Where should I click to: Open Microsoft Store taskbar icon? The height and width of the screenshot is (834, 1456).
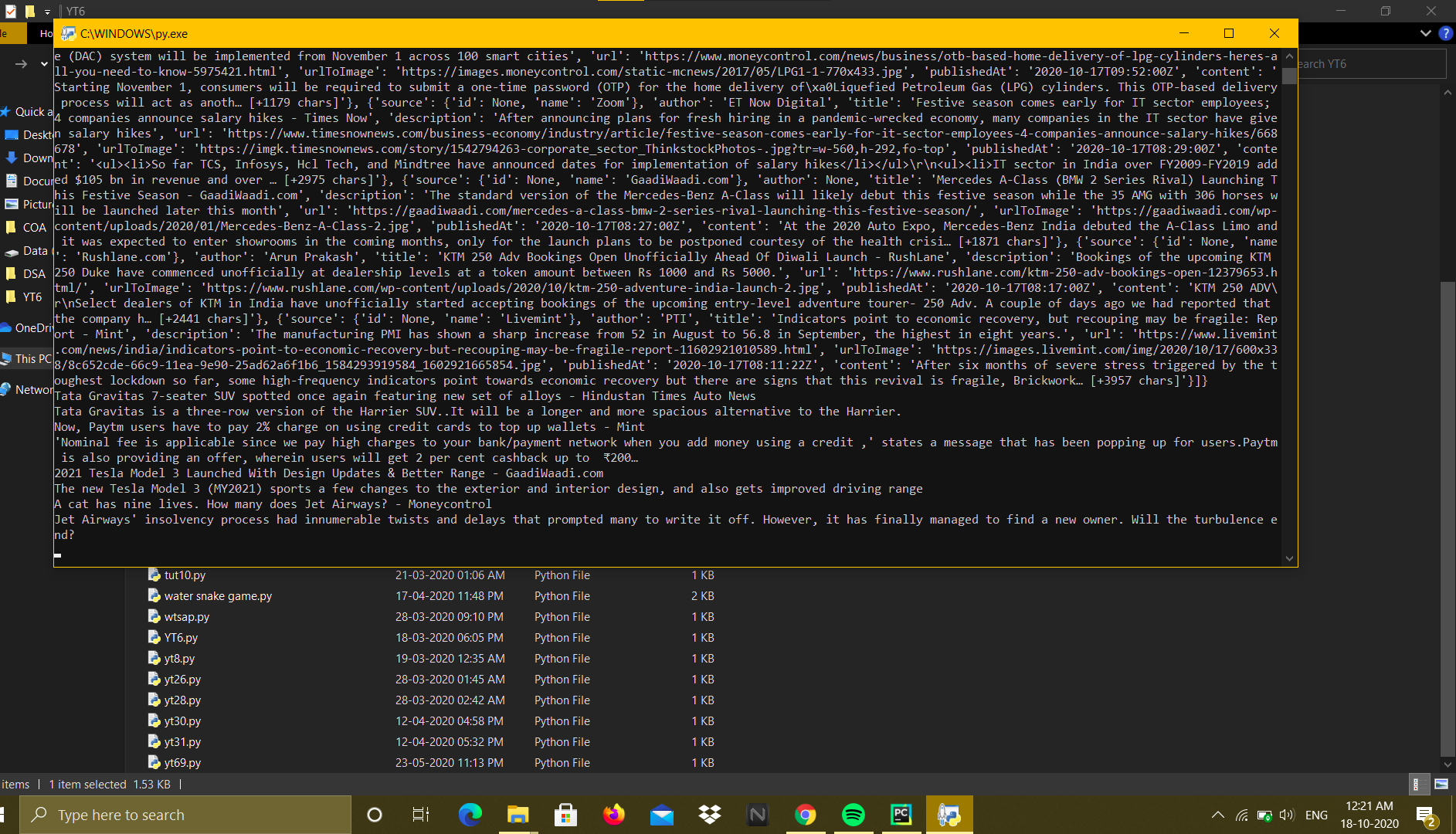pyautogui.click(x=565, y=815)
